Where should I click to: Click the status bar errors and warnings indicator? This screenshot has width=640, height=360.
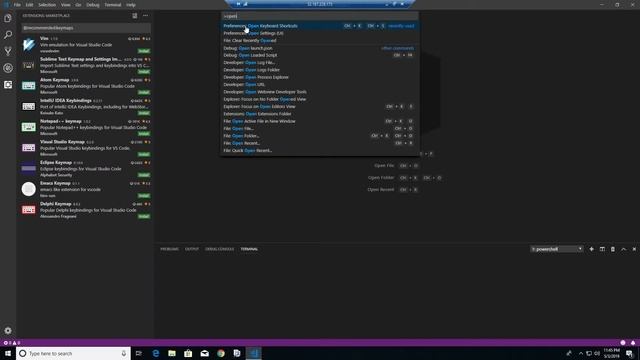(12, 342)
